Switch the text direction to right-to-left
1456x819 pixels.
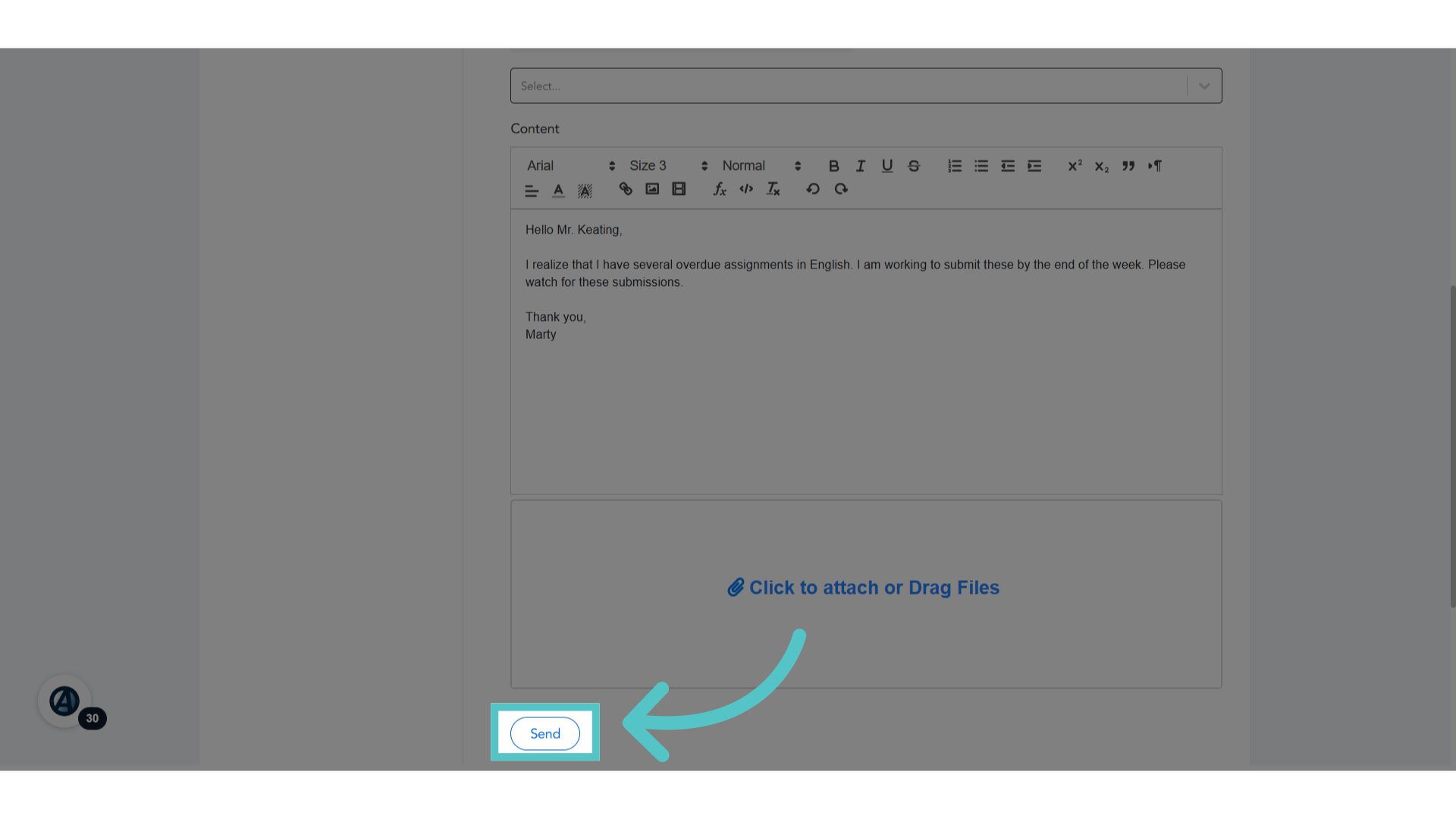coord(1155,165)
